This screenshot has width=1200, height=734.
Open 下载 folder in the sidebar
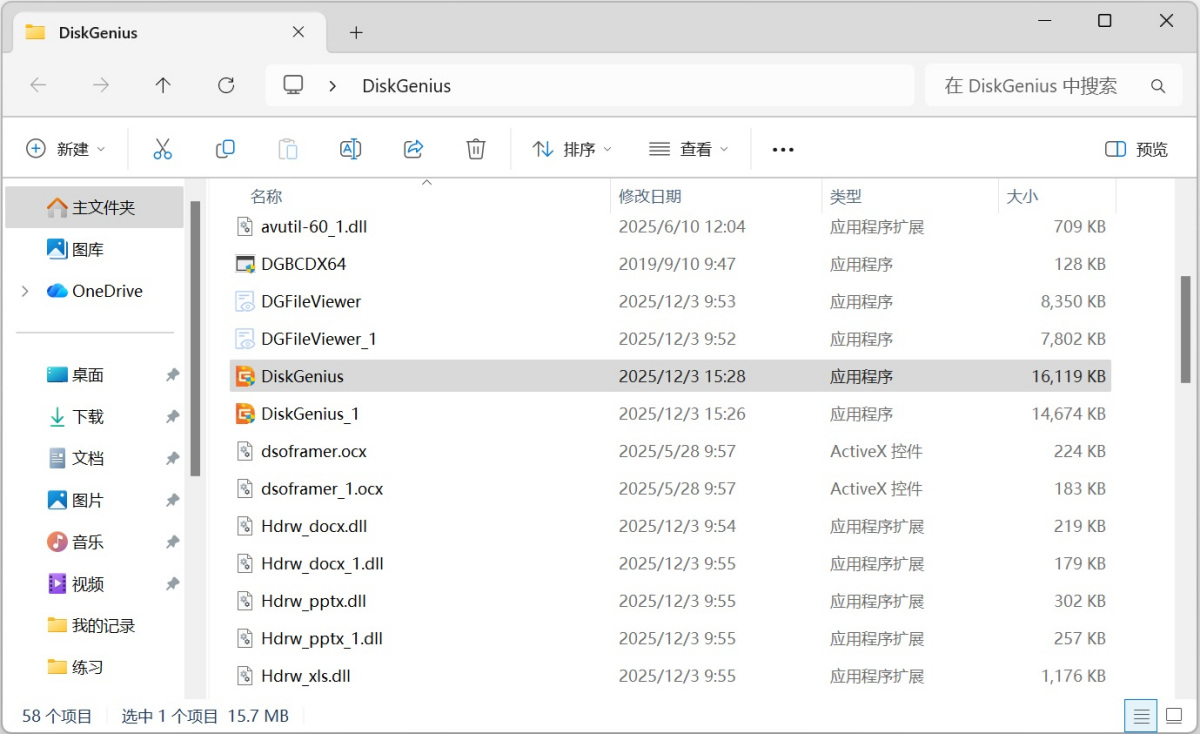pos(88,417)
